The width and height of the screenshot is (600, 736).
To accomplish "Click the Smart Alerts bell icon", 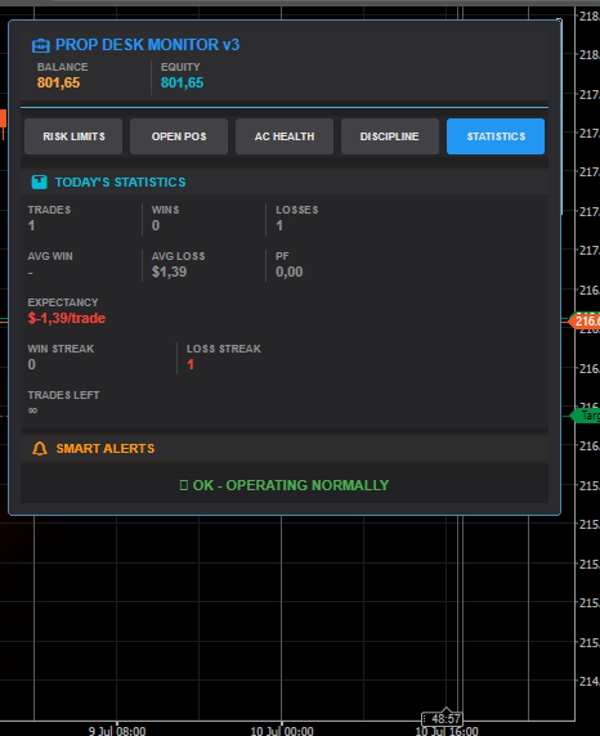I will [x=39, y=449].
